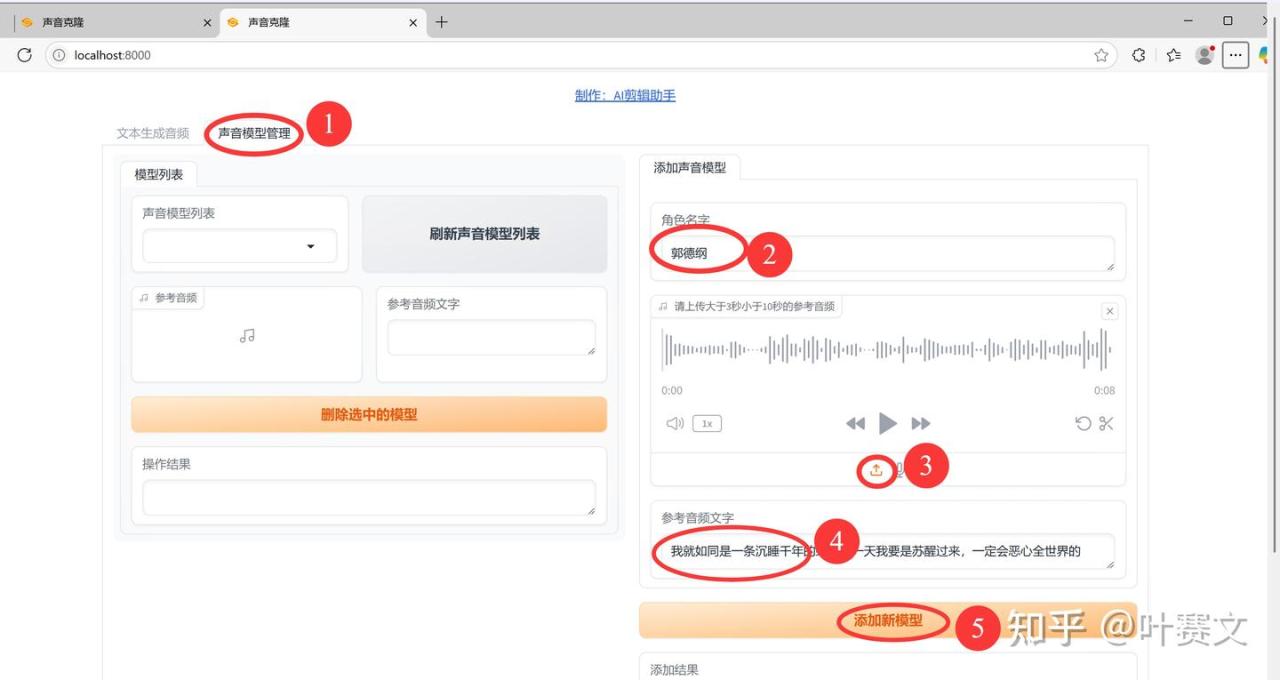The width and height of the screenshot is (1280, 680).
Task: Click the audio waveform to seek
Action: point(886,350)
